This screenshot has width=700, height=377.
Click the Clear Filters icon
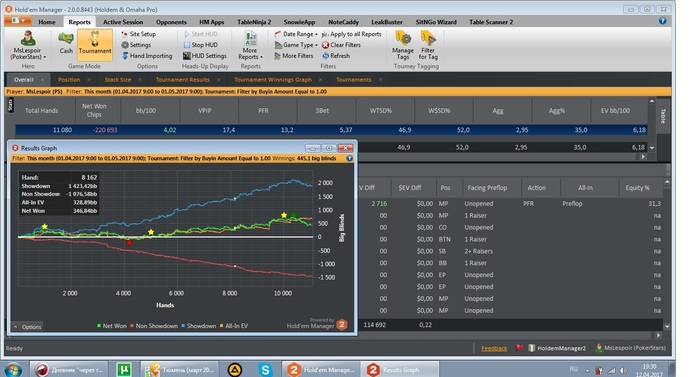click(325, 45)
